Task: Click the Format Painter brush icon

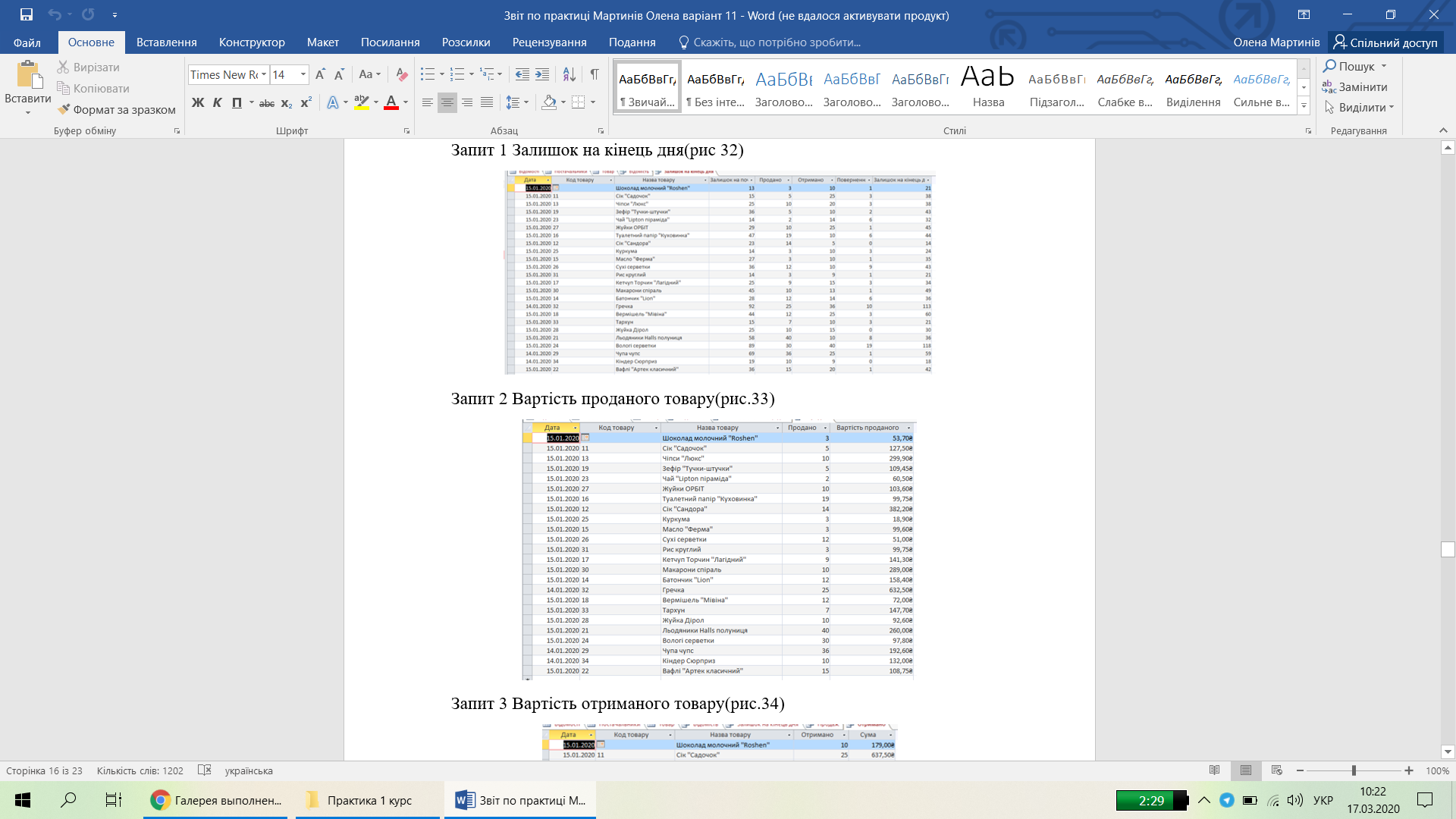Action: (64, 109)
